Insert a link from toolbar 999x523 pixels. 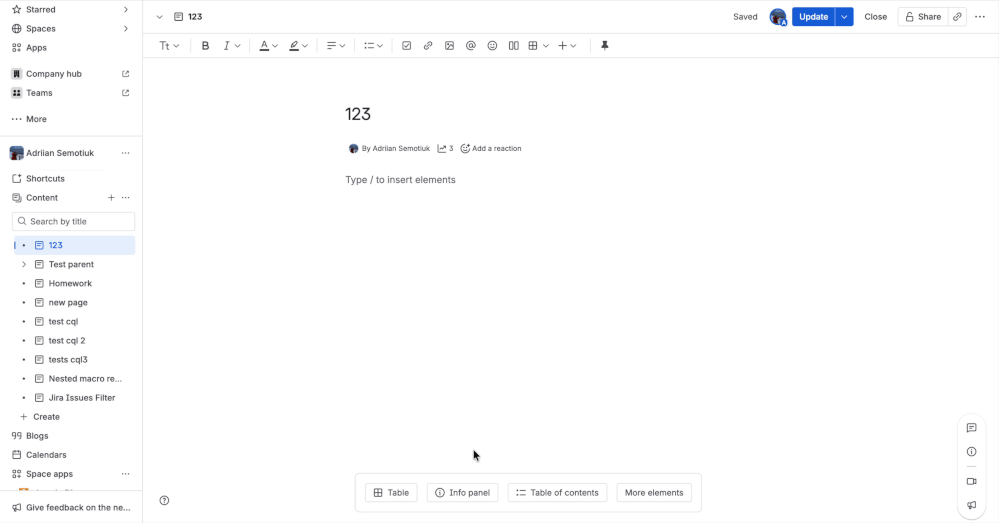click(x=428, y=46)
